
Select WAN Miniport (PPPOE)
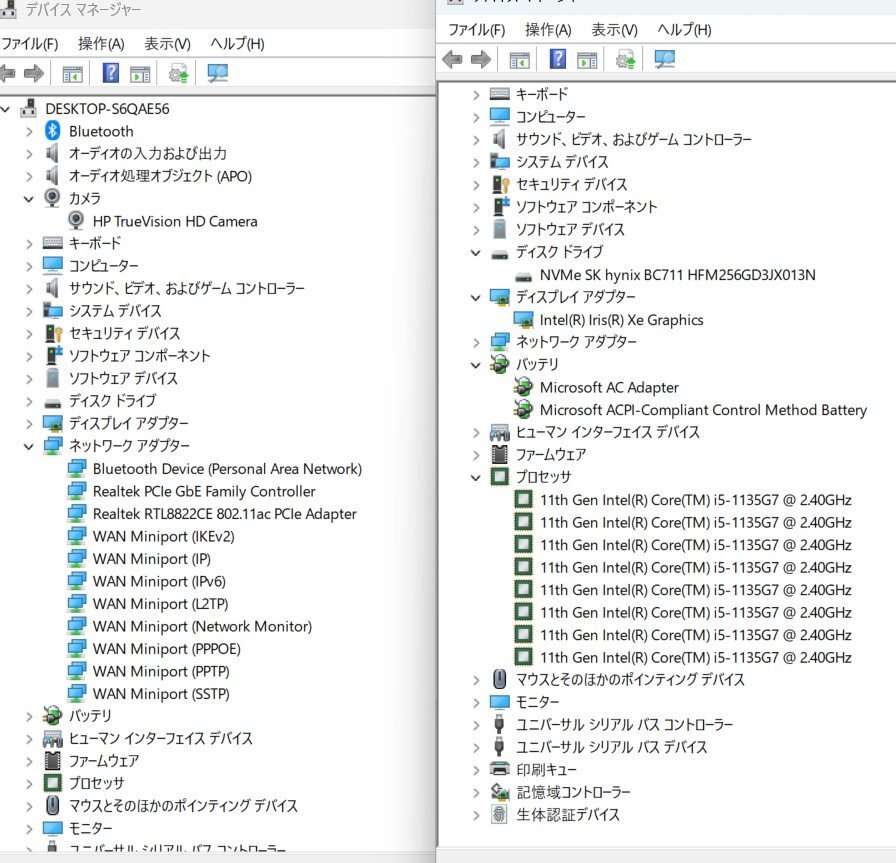coord(166,649)
